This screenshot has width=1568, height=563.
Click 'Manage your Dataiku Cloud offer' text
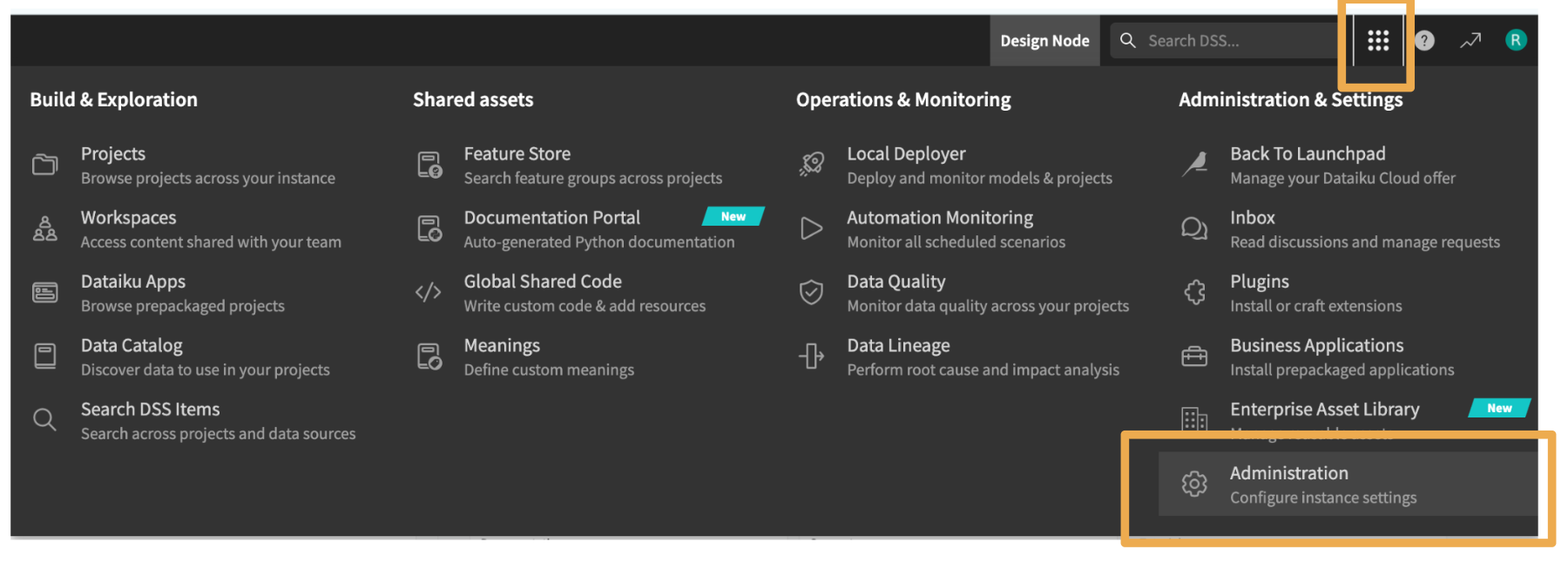[x=1342, y=178]
